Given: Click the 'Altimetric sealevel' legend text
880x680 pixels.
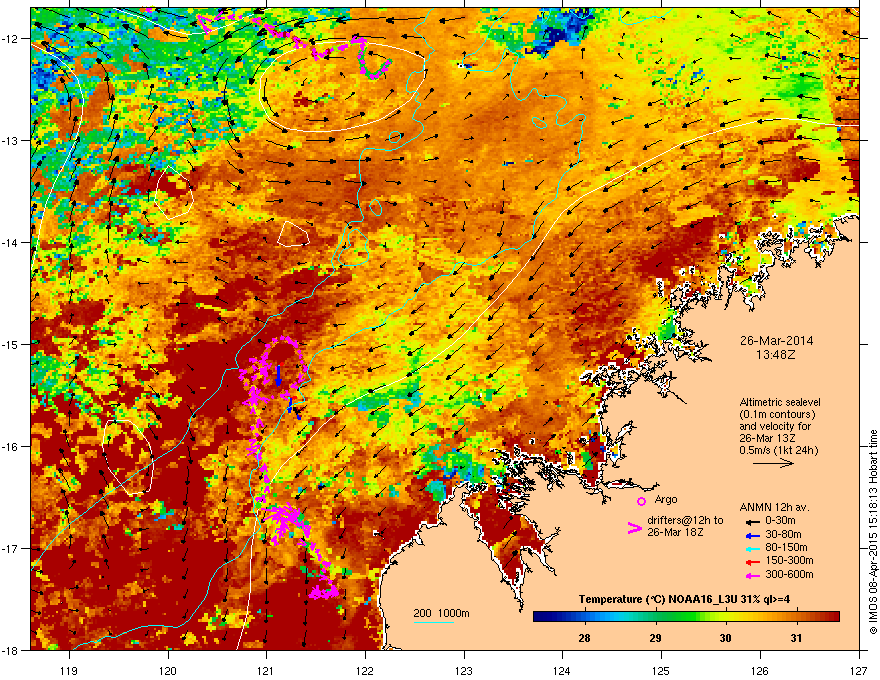Looking at the screenshot, I should (780, 402).
